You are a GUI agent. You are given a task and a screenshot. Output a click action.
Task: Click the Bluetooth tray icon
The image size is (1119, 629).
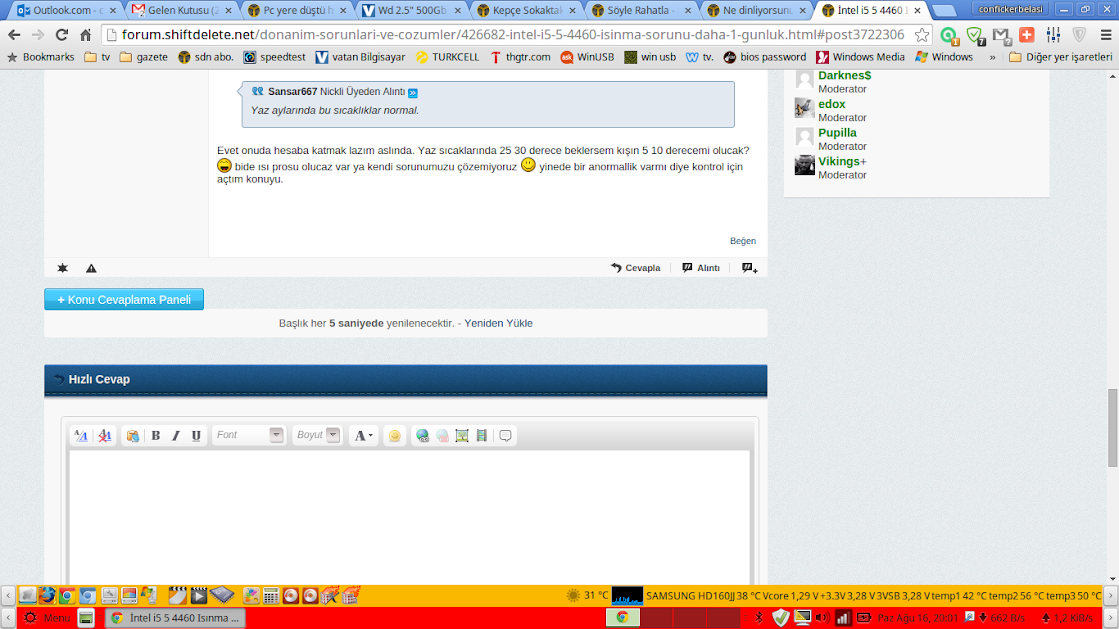point(759,618)
